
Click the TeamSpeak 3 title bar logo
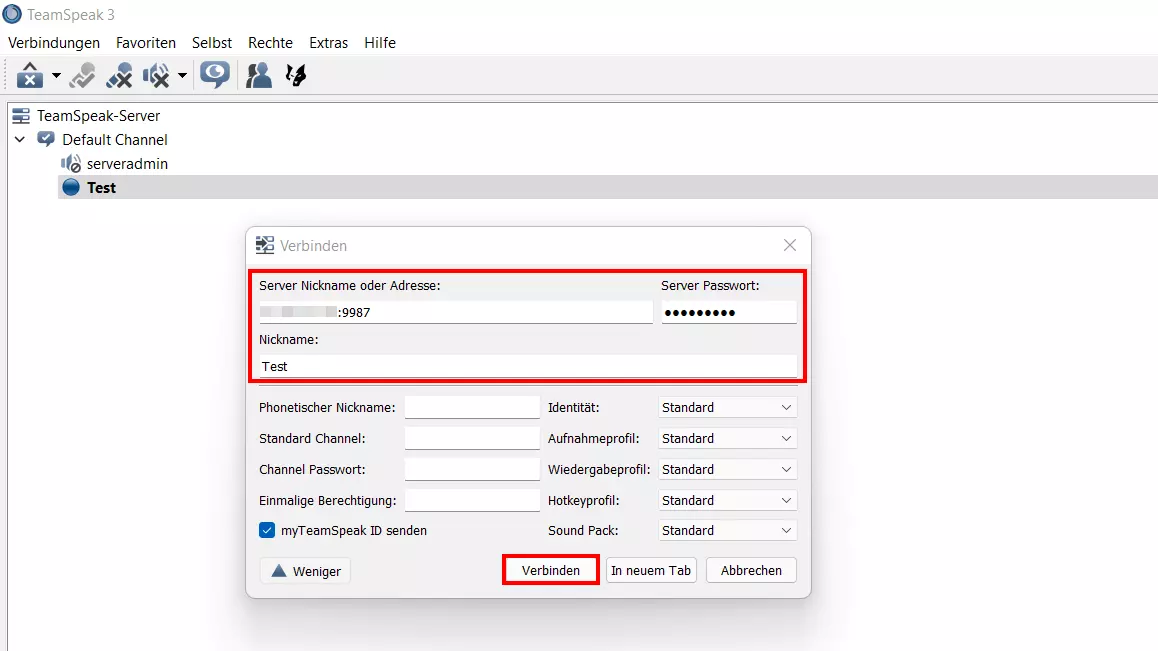(12, 14)
